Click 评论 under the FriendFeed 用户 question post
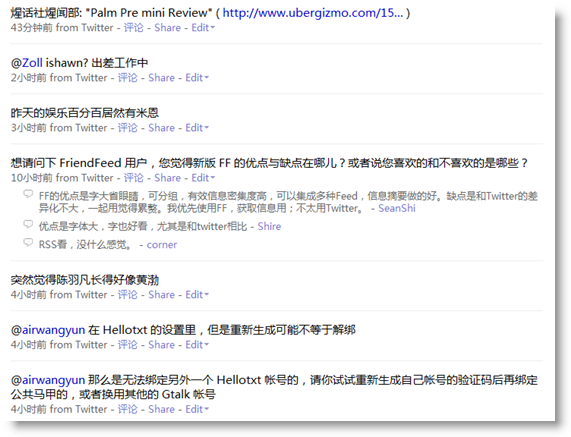This screenshot has height=437, width=571. coord(134,178)
